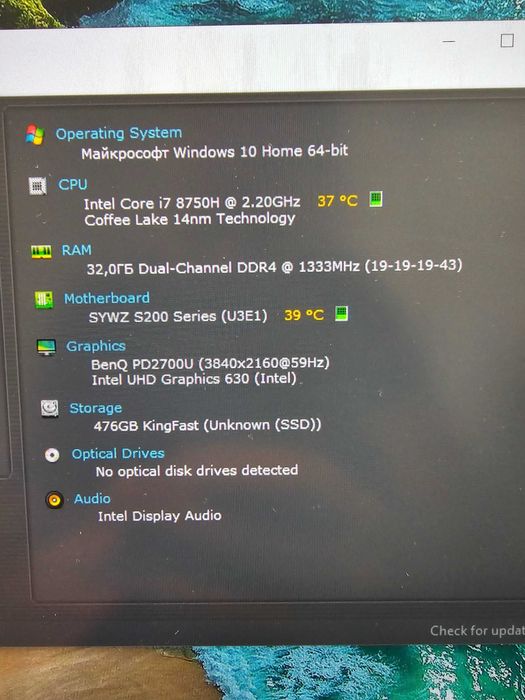525x700 pixels.
Task: Open the Motherboard section heading
Action: pos(107,298)
